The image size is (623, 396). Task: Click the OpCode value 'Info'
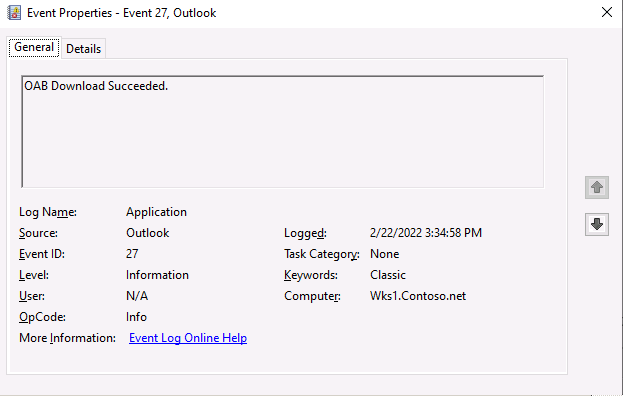[136, 317]
